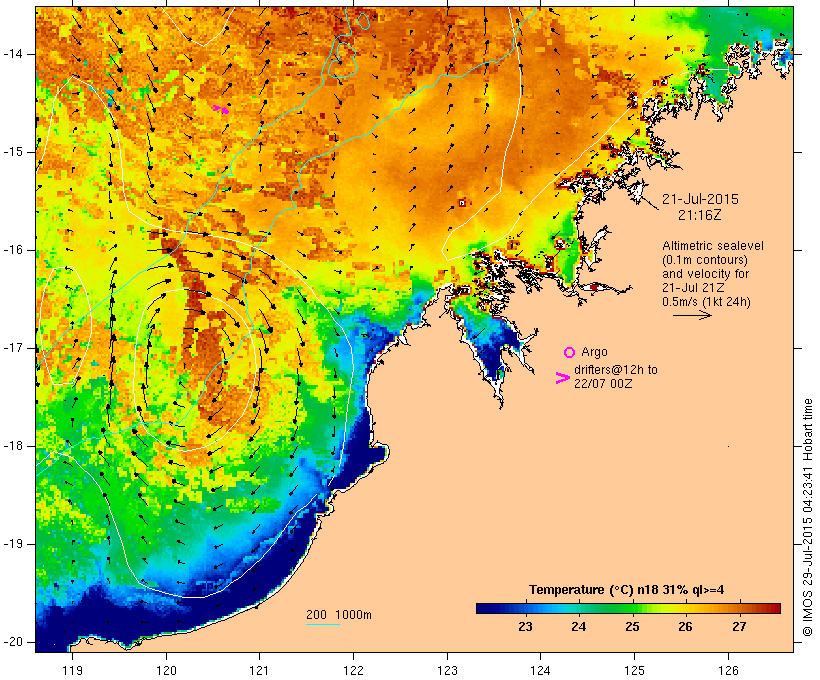820x680 pixels.
Task: Click the '(0.1m contours)' text
Action: 705,260
